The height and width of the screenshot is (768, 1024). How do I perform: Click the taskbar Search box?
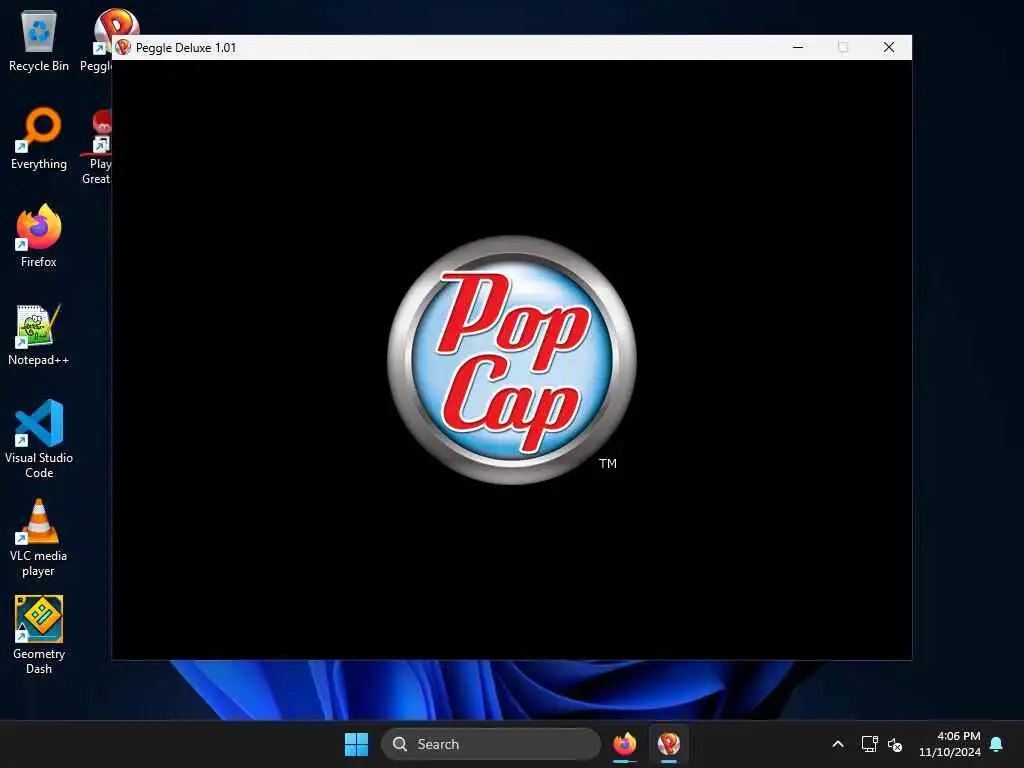tap(490, 744)
